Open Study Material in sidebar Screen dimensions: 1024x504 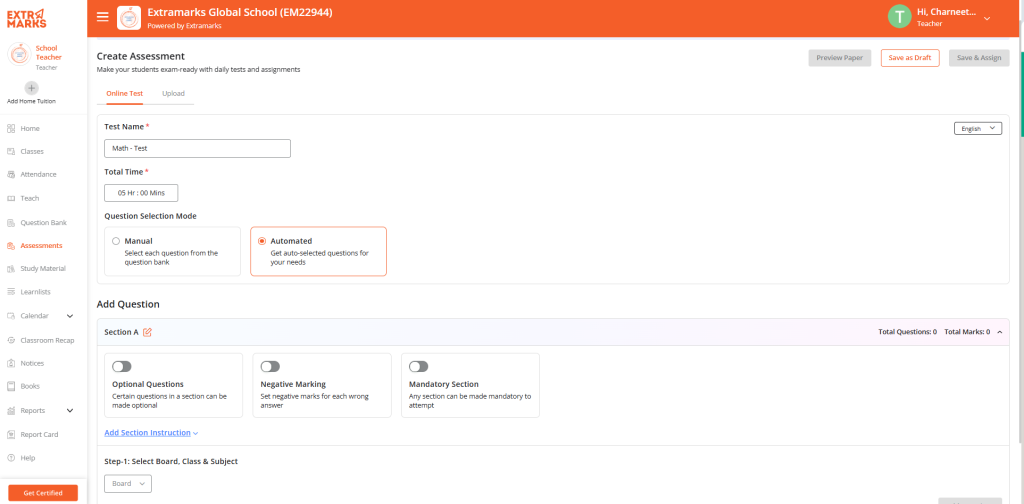pos(43,268)
